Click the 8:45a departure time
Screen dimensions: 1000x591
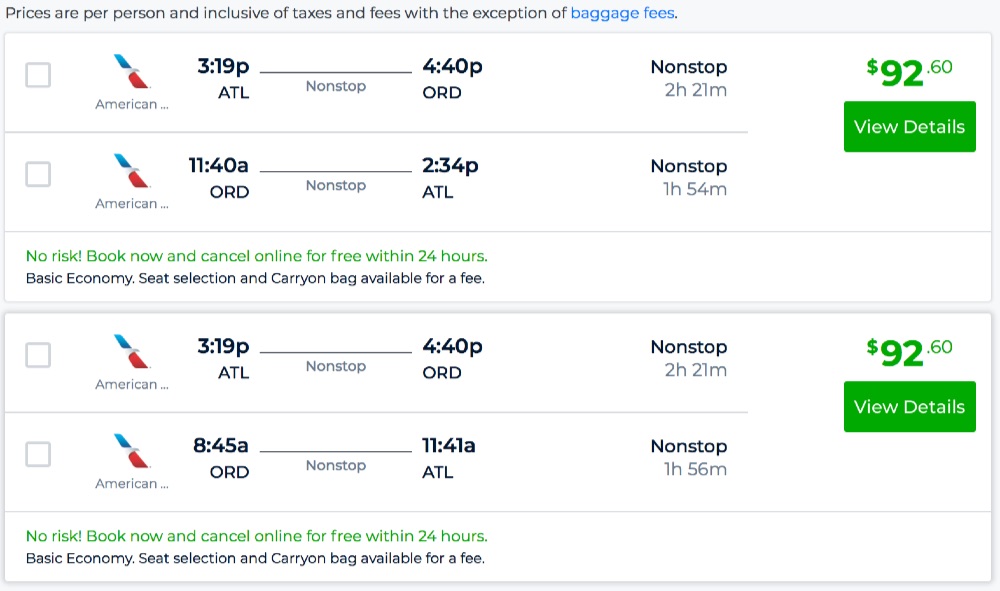click(x=221, y=445)
